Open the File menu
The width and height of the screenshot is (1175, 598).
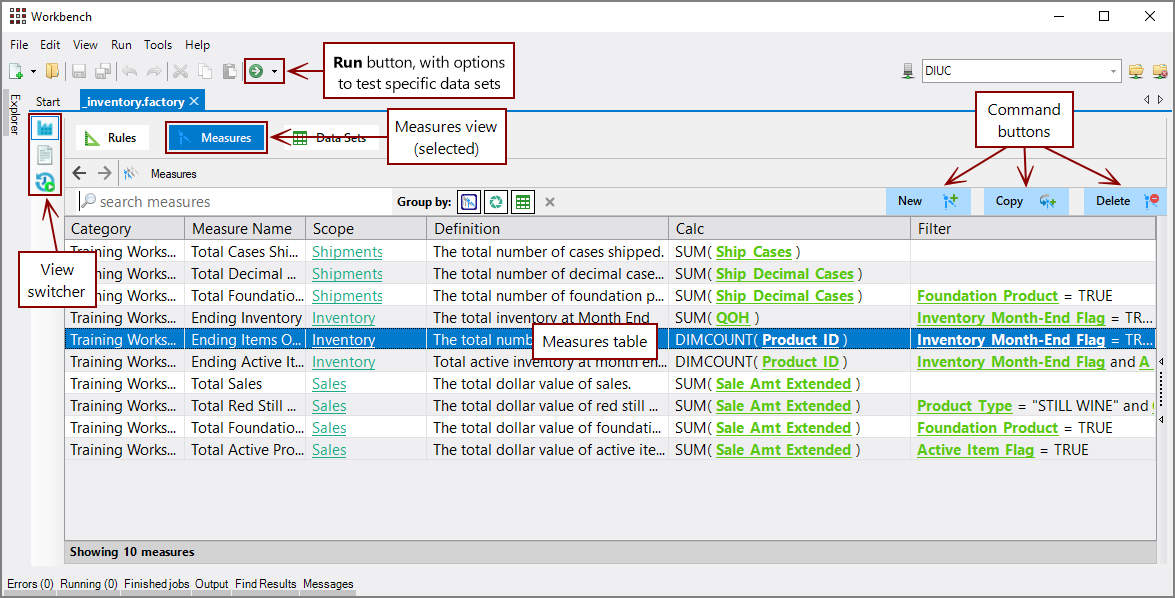(19, 45)
